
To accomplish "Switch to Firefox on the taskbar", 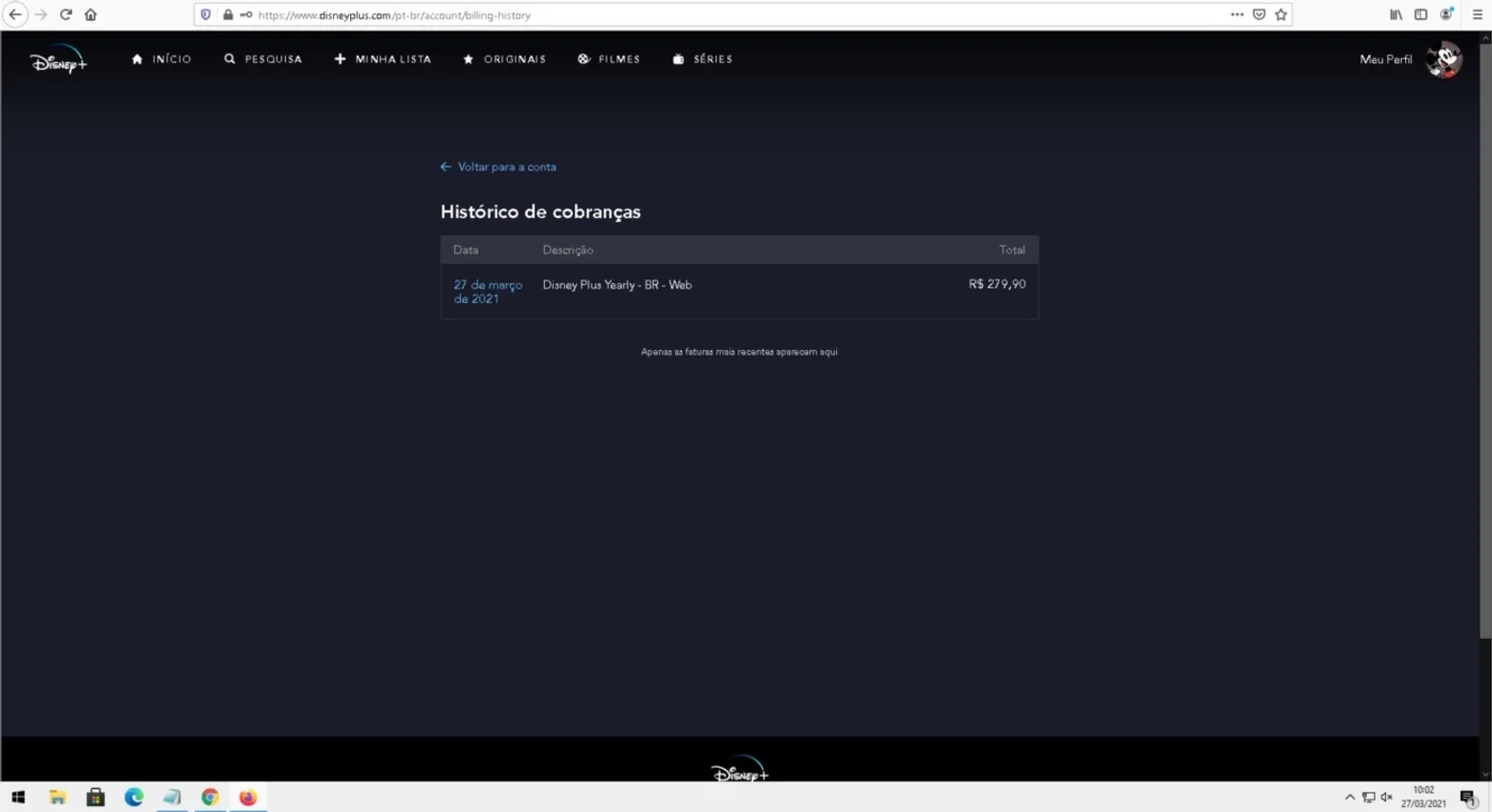I will click(249, 797).
